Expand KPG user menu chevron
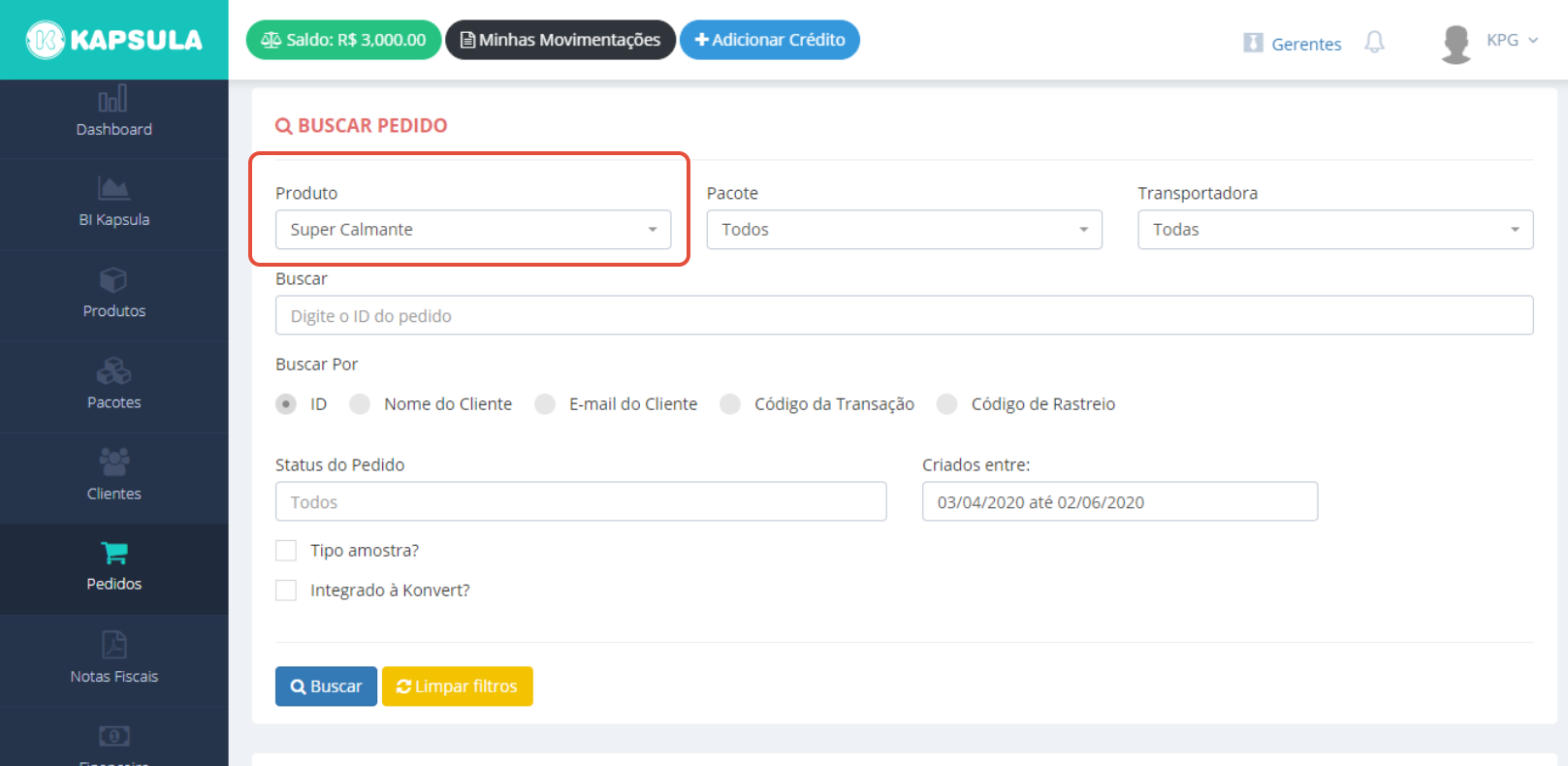Screen dimensions: 1568x766 (1533, 41)
